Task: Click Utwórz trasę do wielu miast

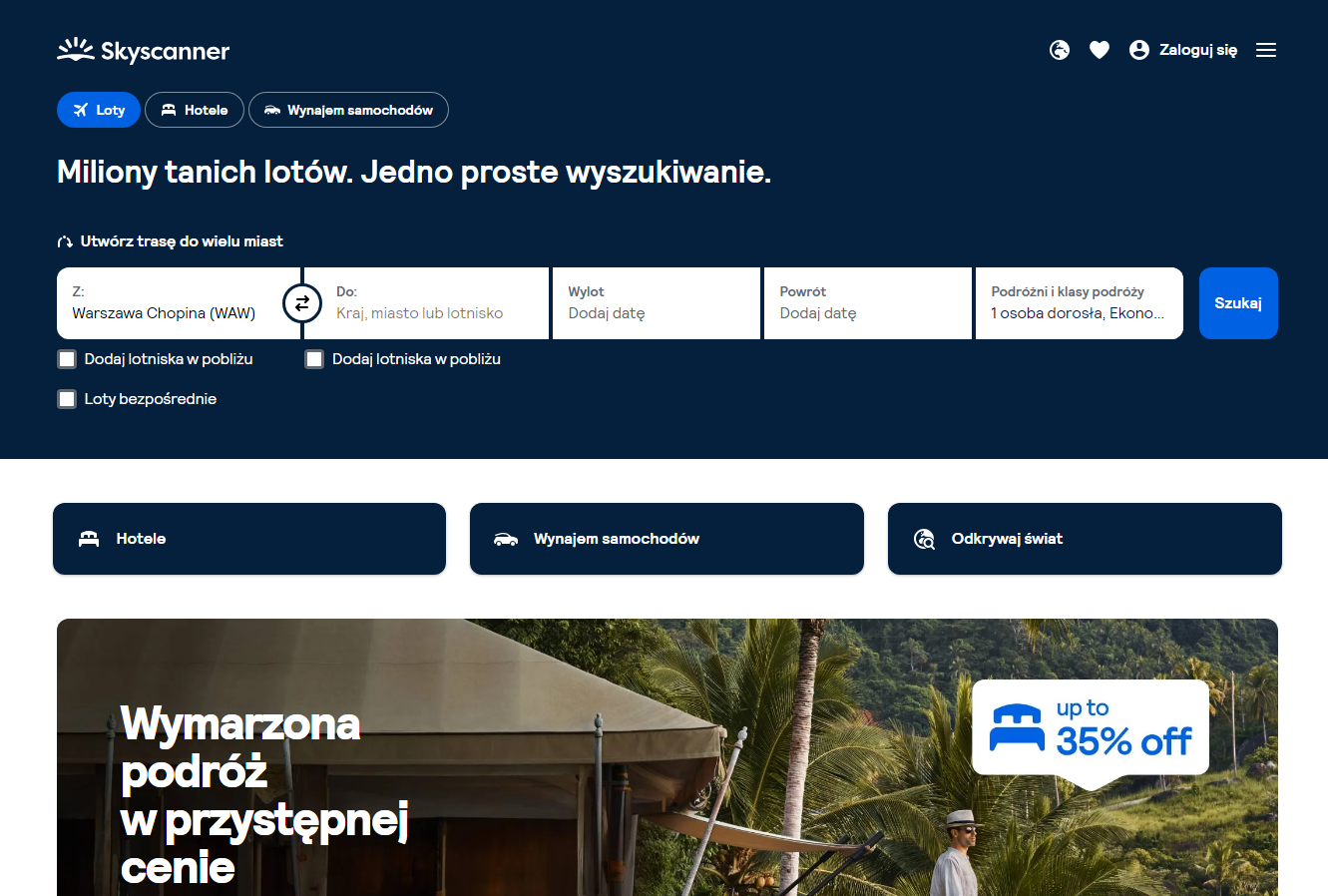Action: (182, 241)
